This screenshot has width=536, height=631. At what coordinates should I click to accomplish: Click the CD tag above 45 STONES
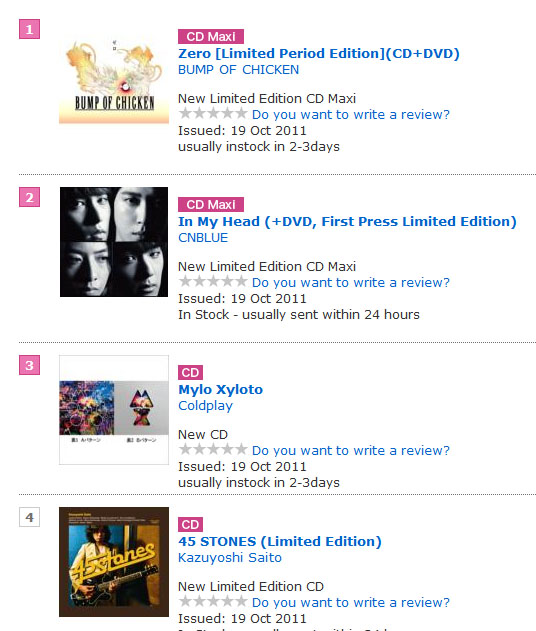point(190,524)
